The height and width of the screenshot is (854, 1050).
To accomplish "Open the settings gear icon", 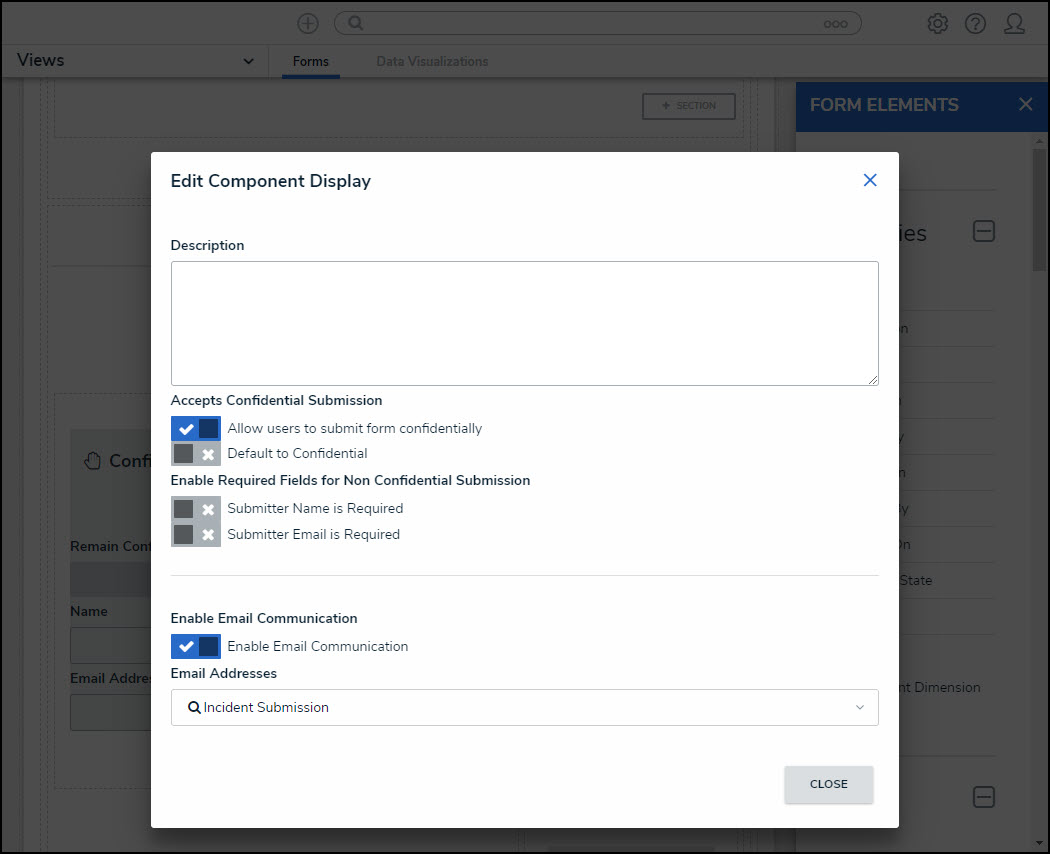I will pyautogui.click(x=937, y=24).
